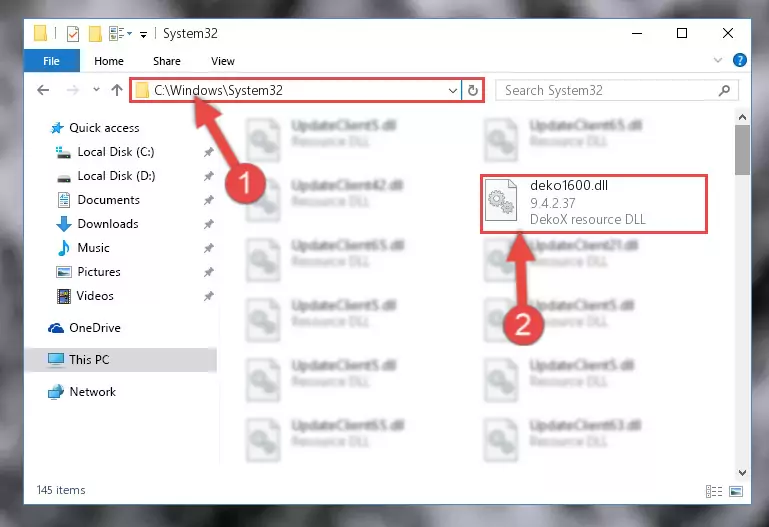Screen dimensions: 769x527
Task: Open the File menu
Action: pos(51,61)
